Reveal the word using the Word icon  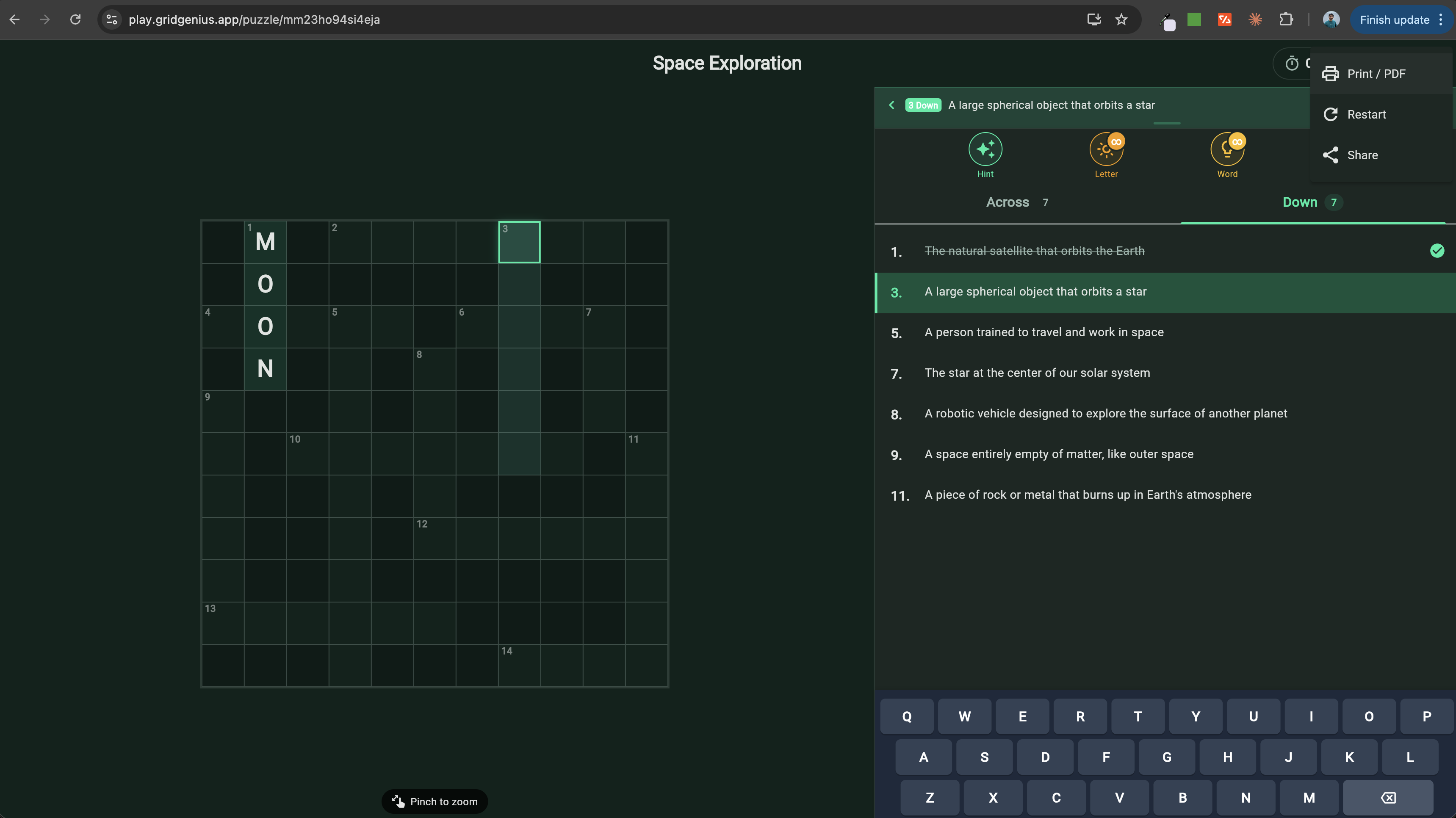(x=1226, y=149)
